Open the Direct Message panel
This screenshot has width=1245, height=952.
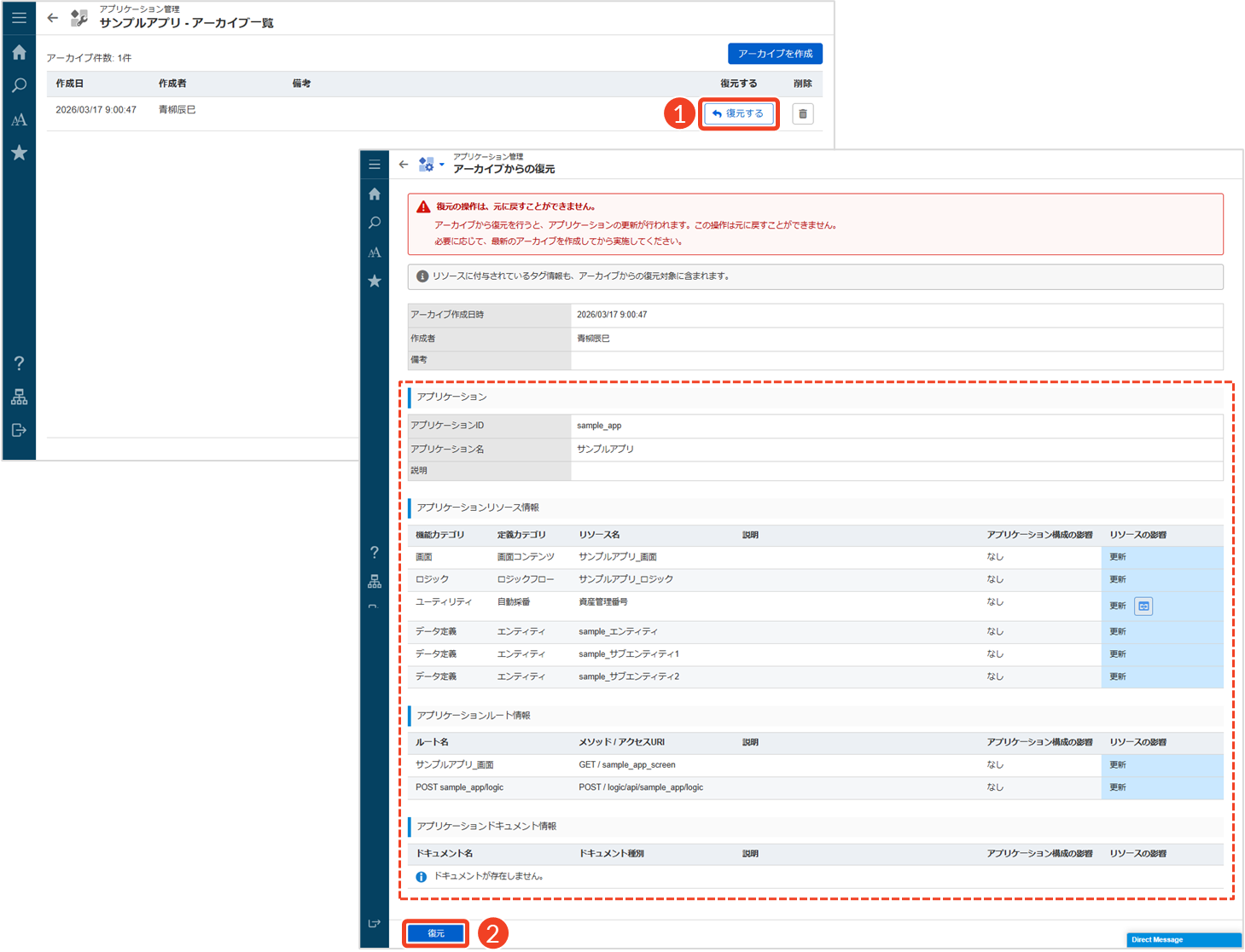(1184, 939)
